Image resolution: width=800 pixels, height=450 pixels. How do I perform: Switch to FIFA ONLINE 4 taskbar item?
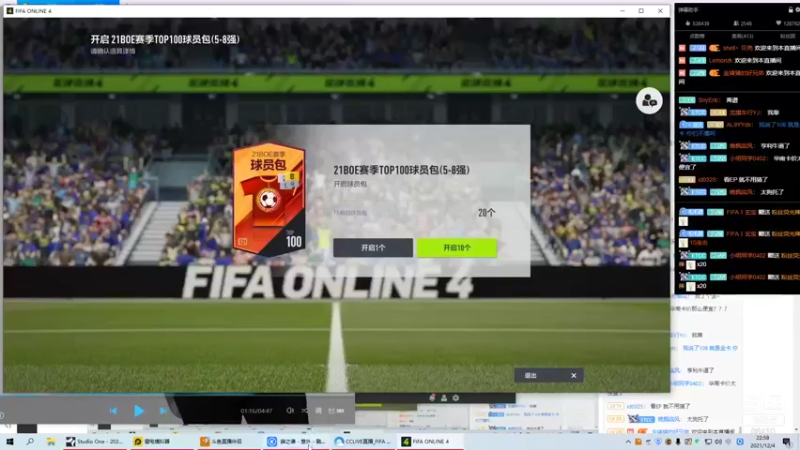point(431,442)
